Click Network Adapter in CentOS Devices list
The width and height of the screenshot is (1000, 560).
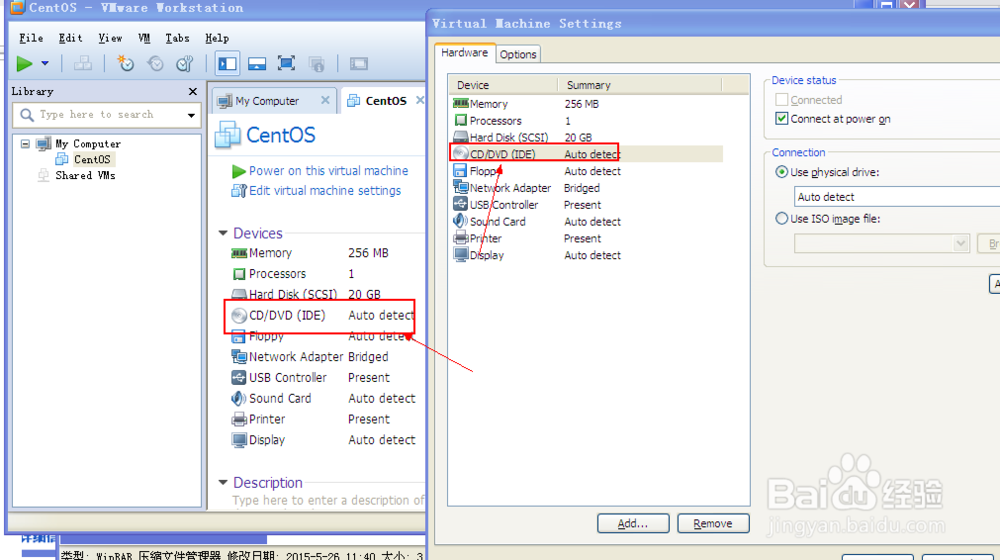[296, 357]
